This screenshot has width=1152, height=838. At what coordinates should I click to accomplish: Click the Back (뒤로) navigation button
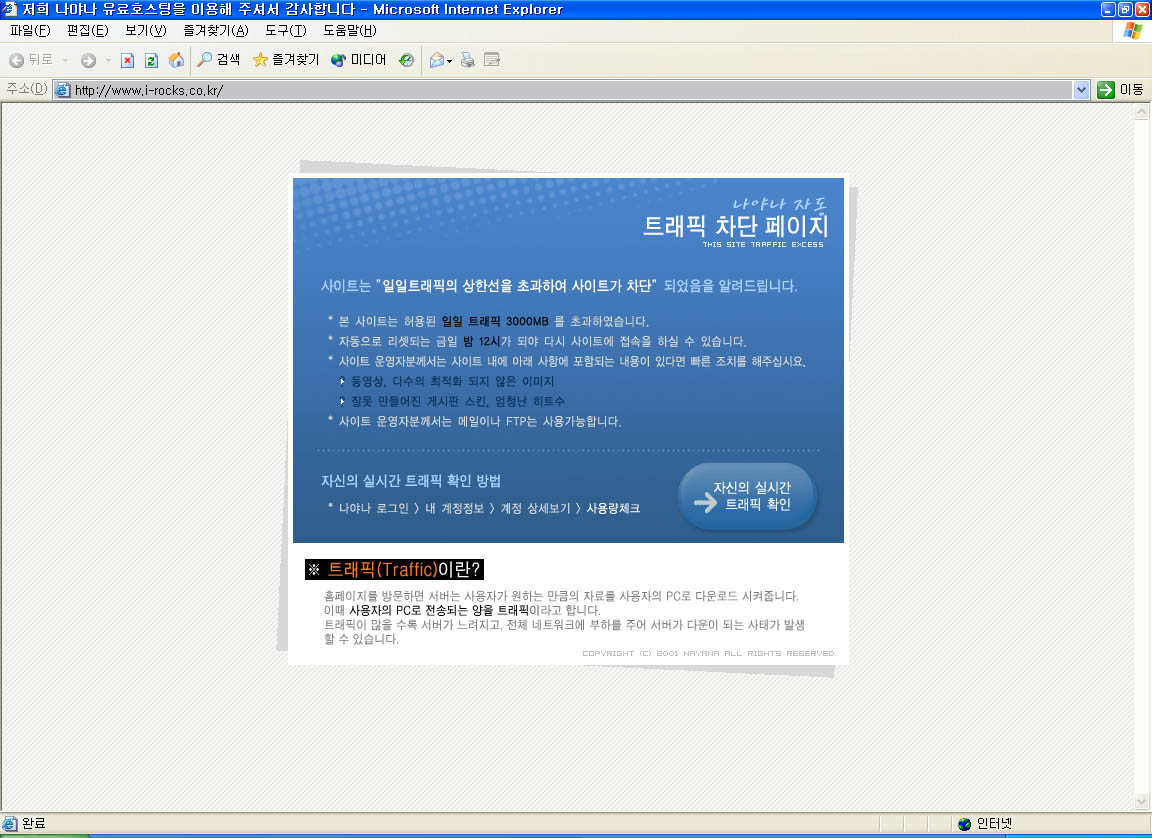[30, 60]
